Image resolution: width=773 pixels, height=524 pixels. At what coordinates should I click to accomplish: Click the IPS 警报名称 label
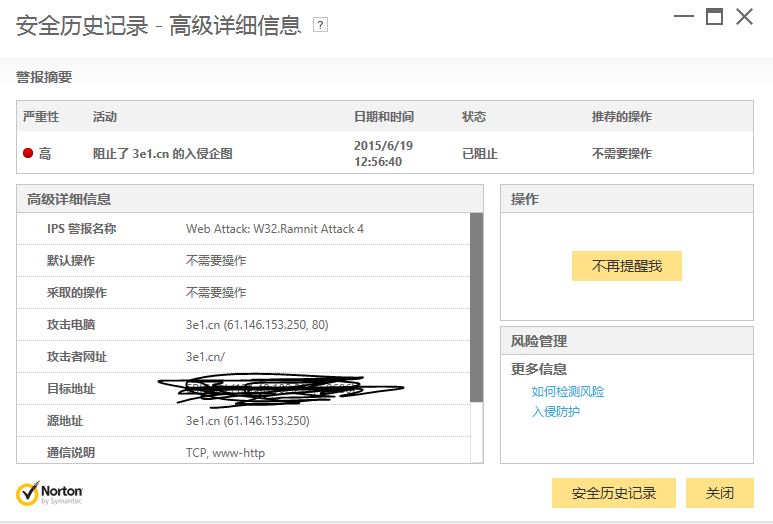click(x=81, y=229)
